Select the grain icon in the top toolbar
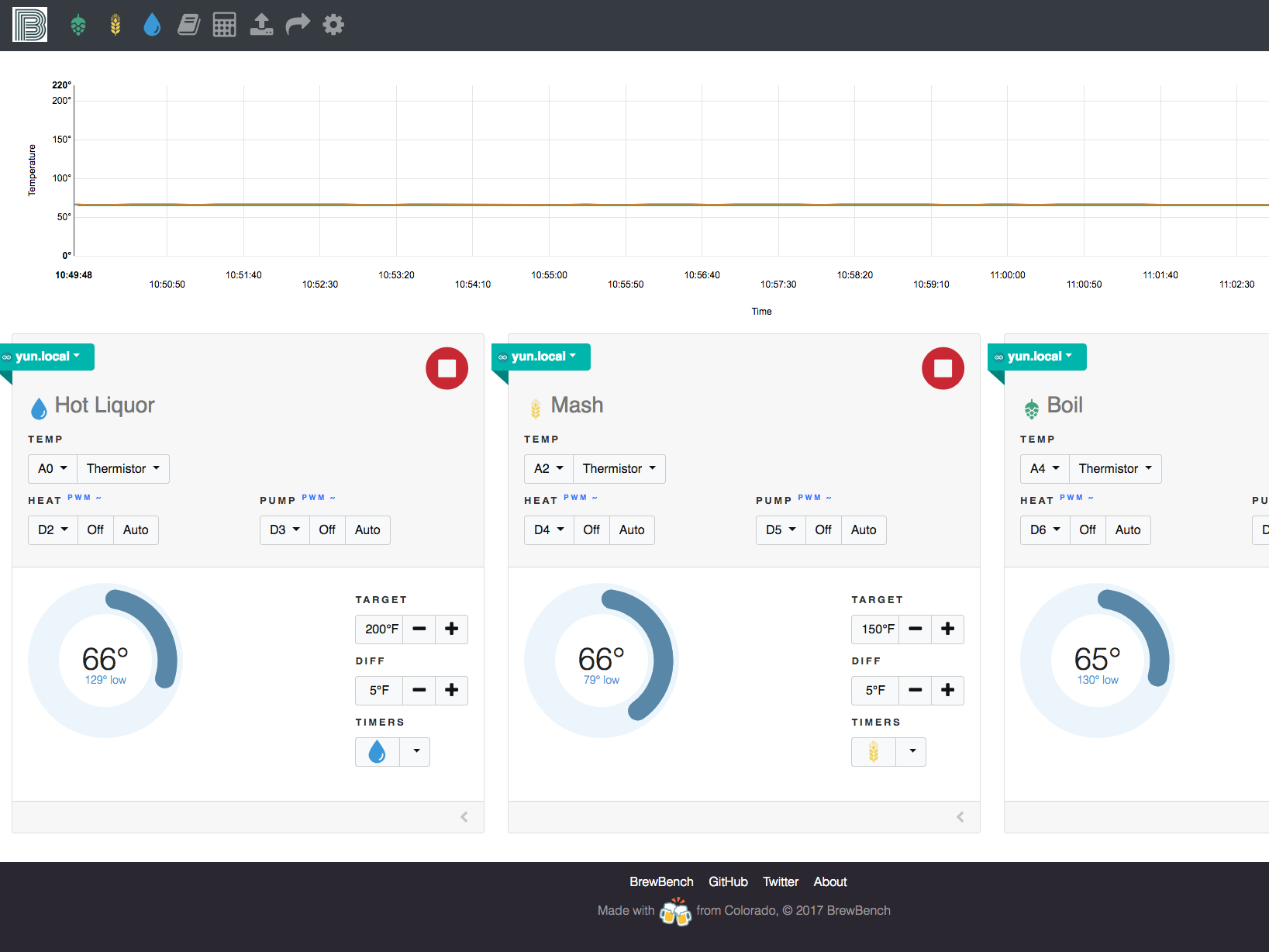 pyautogui.click(x=115, y=24)
